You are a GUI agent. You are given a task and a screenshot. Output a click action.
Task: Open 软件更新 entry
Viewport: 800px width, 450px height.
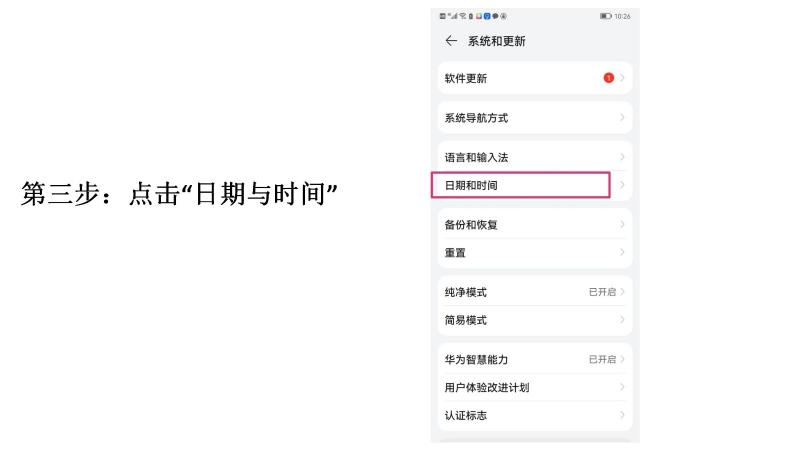(466, 78)
